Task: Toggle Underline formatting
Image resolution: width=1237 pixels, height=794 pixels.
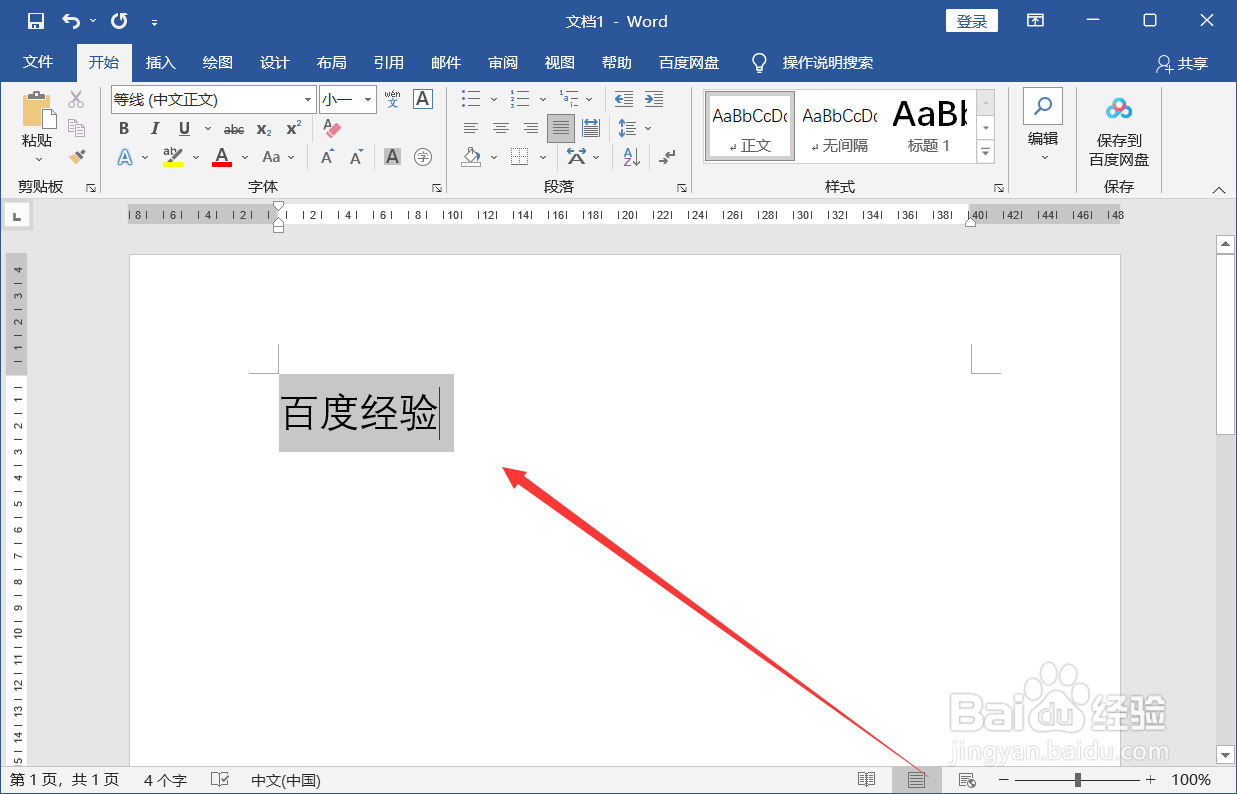Action: [x=184, y=128]
